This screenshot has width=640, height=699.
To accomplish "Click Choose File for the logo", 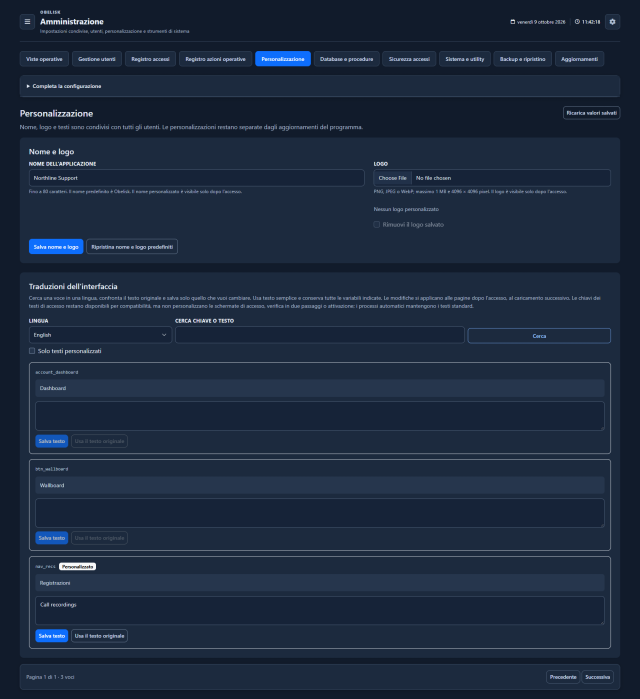I will pos(392,178).
